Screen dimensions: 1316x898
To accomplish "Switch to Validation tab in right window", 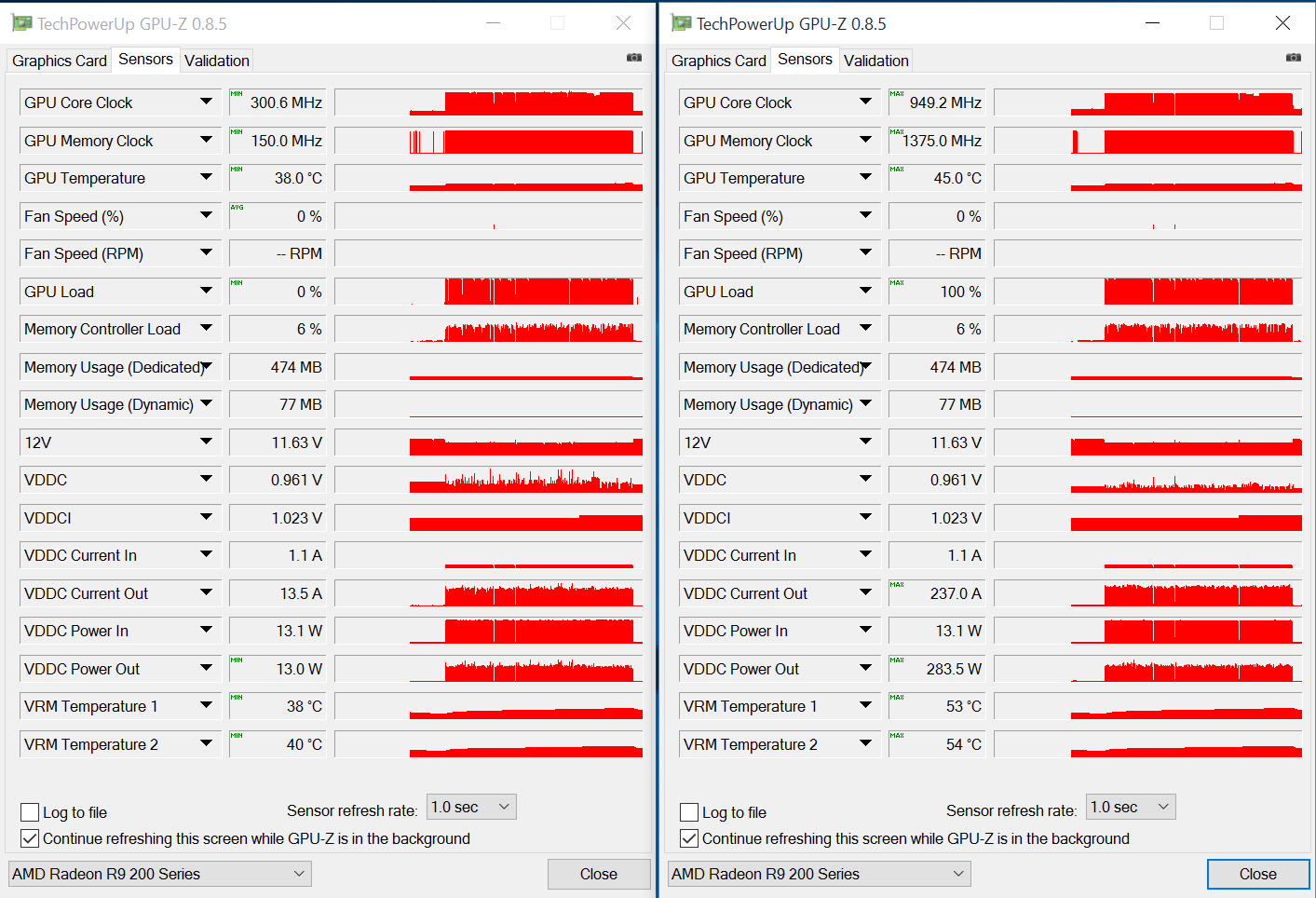I will point(875,61).
